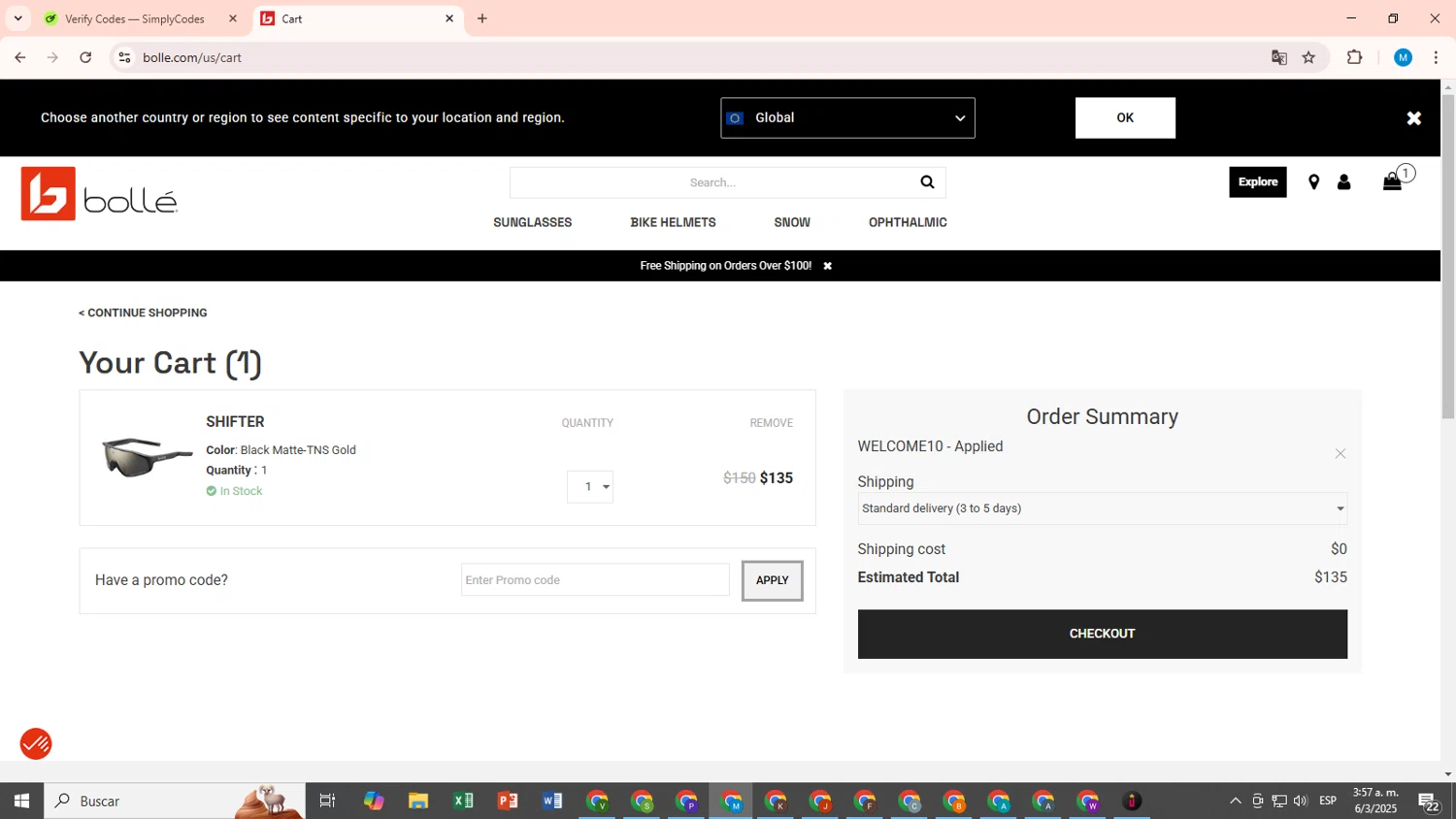
Task: Open the Windows Start menu
Action: click(x=21, y=801)
